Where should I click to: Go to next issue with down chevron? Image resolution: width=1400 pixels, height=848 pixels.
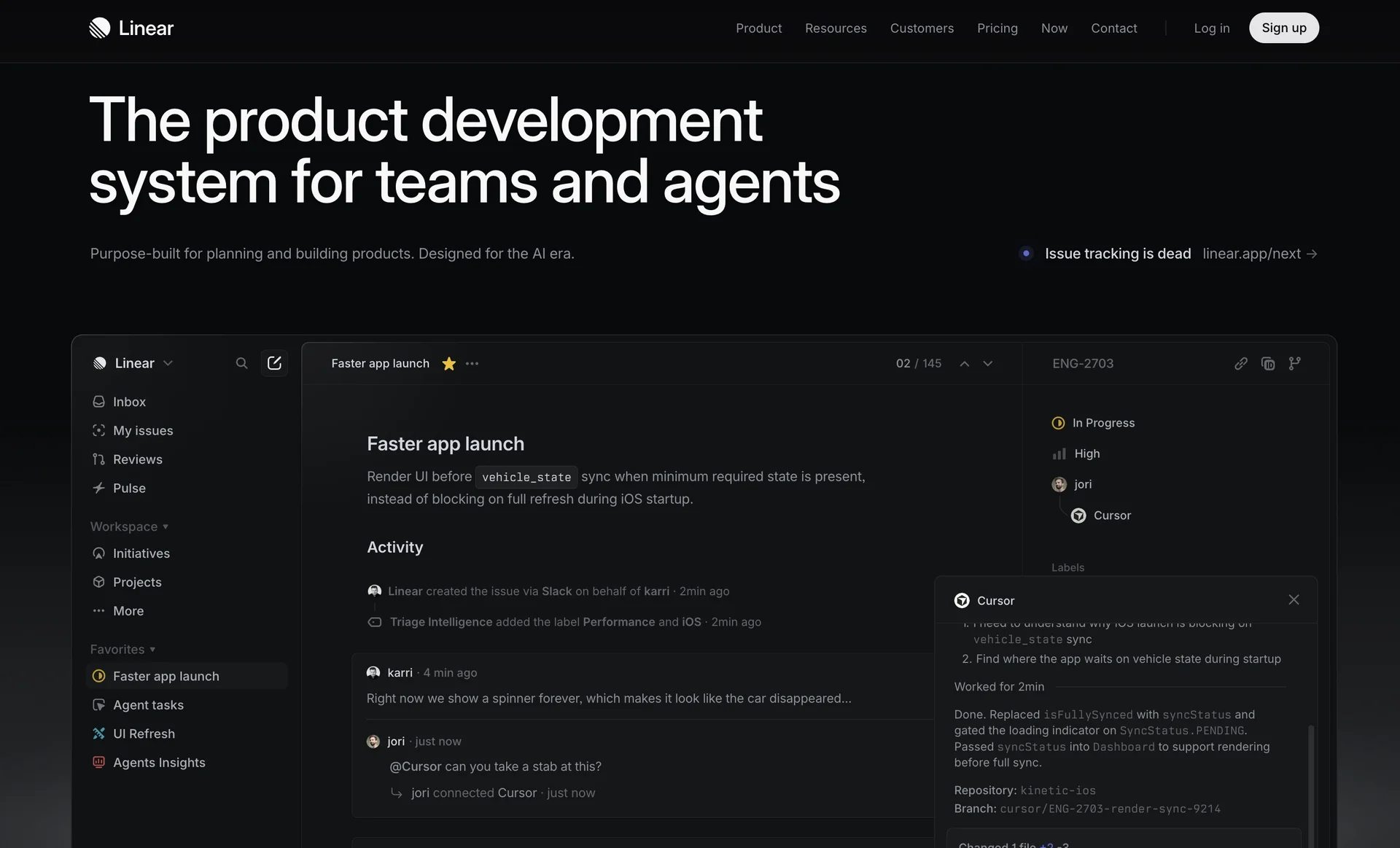tap(987, 363)
